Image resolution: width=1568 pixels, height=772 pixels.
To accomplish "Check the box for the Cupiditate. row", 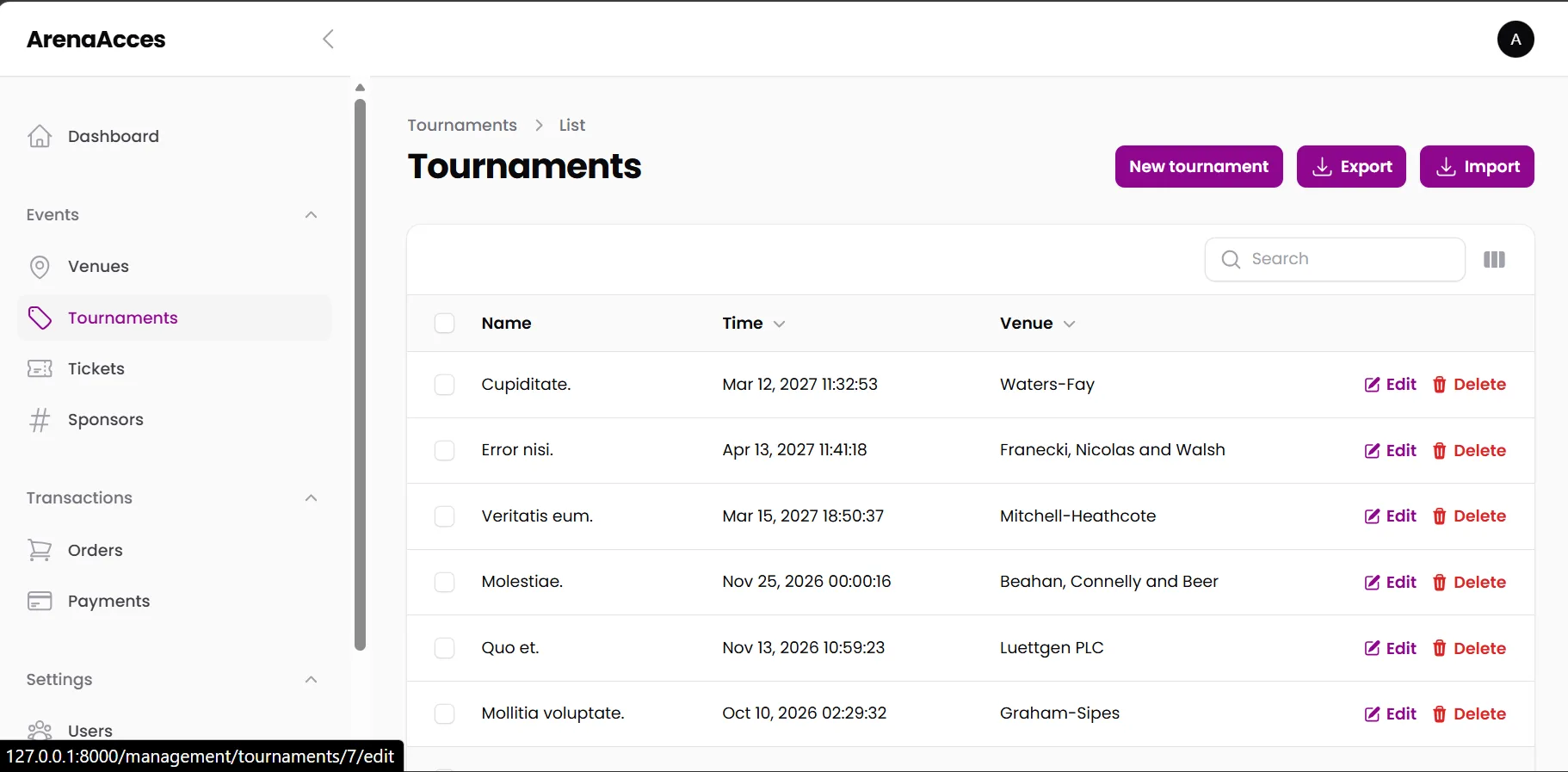I will (444, 385).
